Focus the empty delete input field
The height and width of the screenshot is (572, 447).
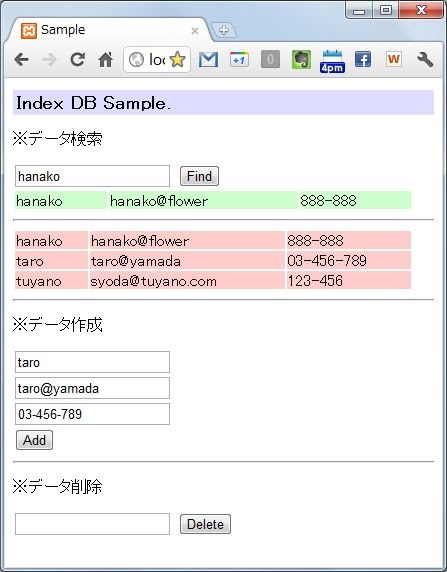coord(92,524)
